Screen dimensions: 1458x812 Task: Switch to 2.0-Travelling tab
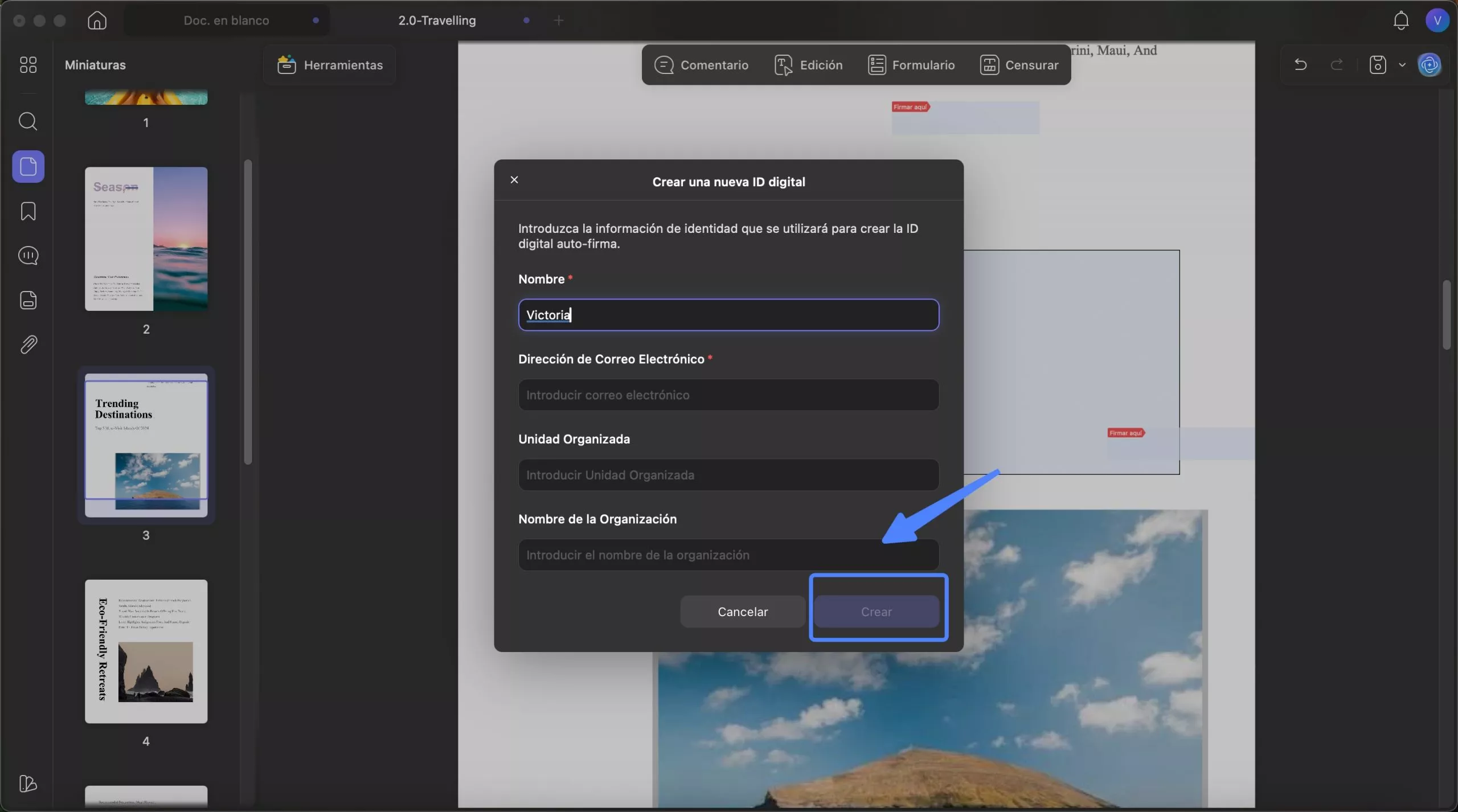click(x=437, y=20)
